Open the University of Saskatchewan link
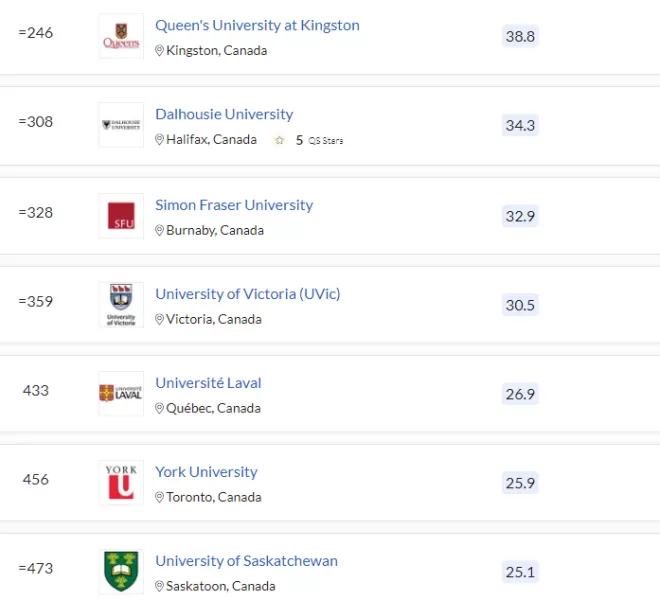 click(246, 561)
